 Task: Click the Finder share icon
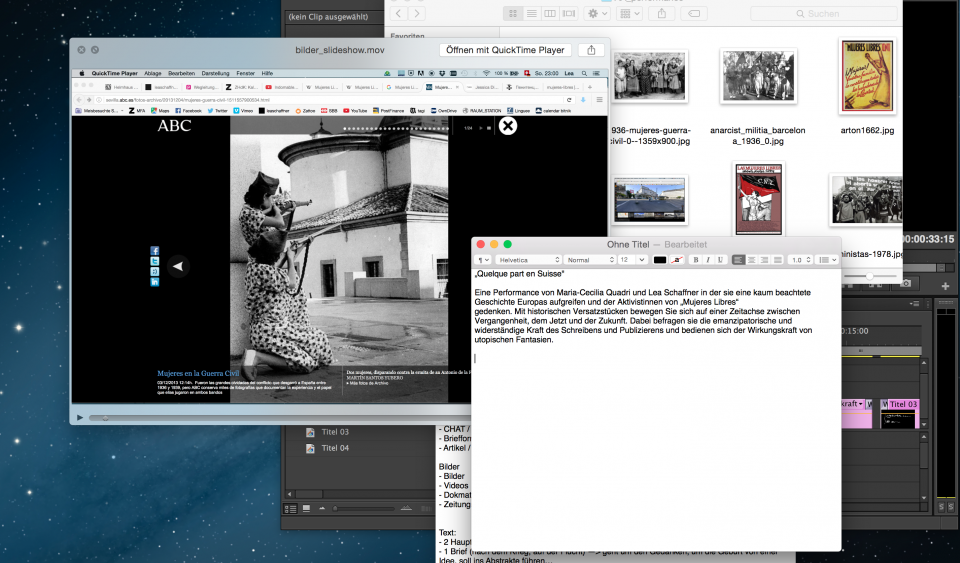(662, 13)
